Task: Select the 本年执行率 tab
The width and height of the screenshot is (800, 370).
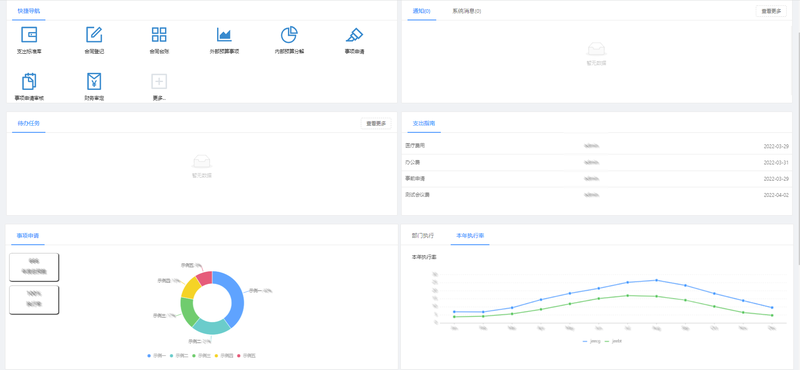Action: [x=470, y=236]
